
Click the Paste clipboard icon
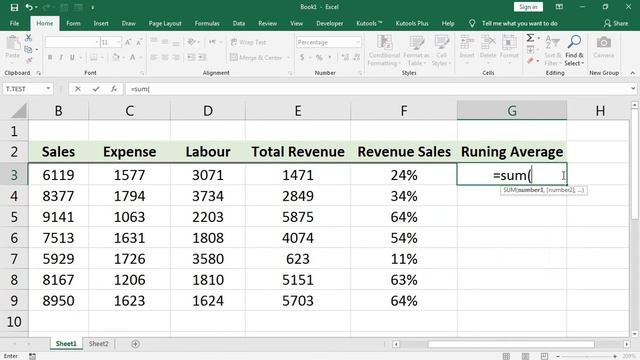pos(13,42)
